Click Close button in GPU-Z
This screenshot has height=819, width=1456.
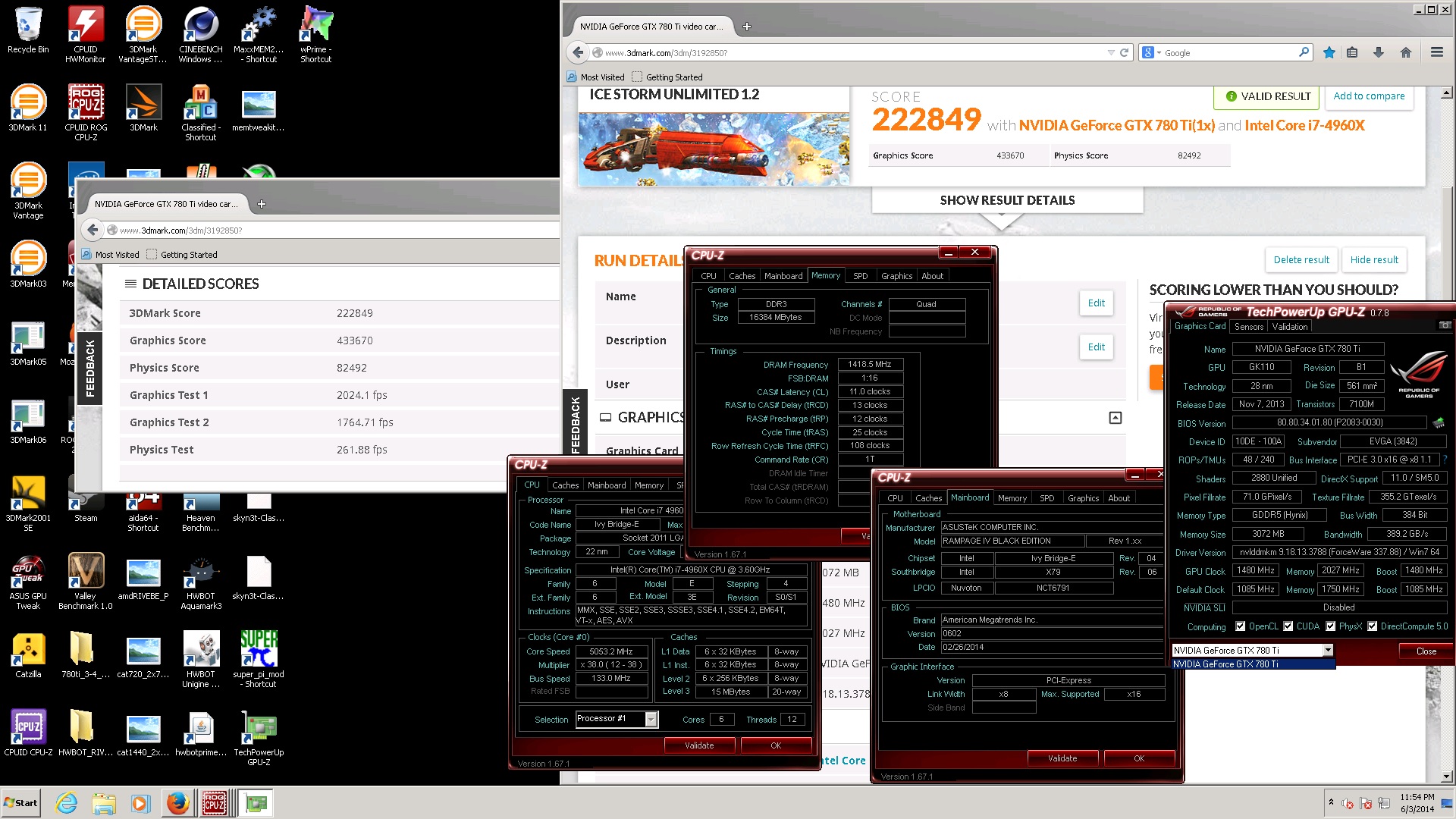[1426, 651]
